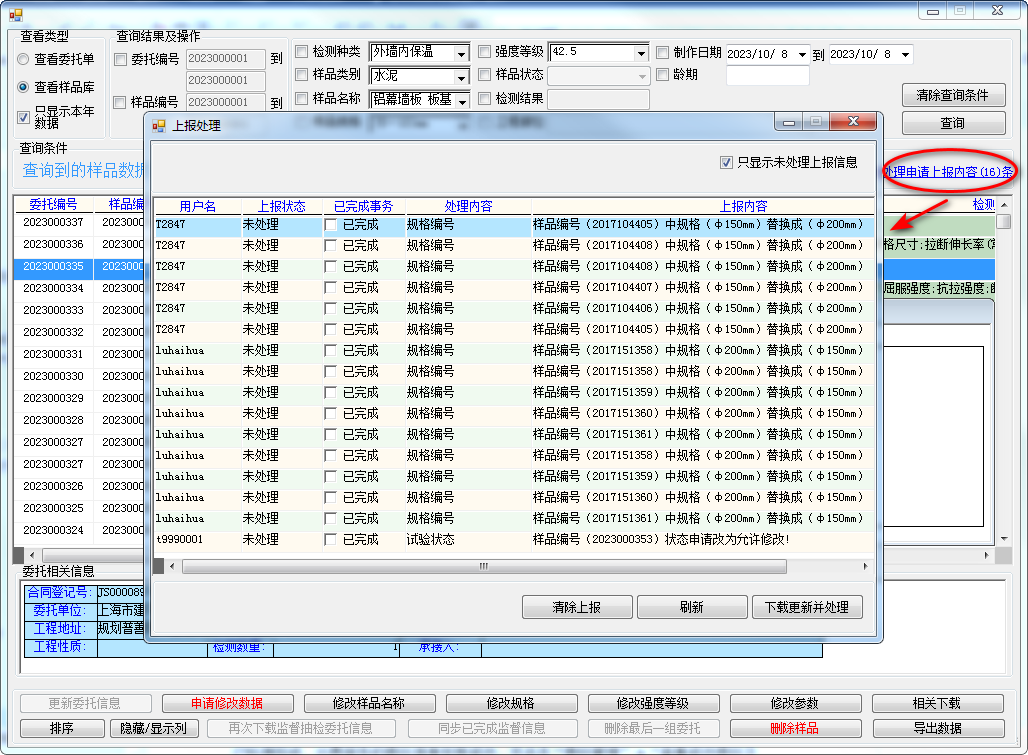This screenshot has width=1028, height=755.
Task: Maximize the 上报处理 dialog window
Action: point(815,122)
